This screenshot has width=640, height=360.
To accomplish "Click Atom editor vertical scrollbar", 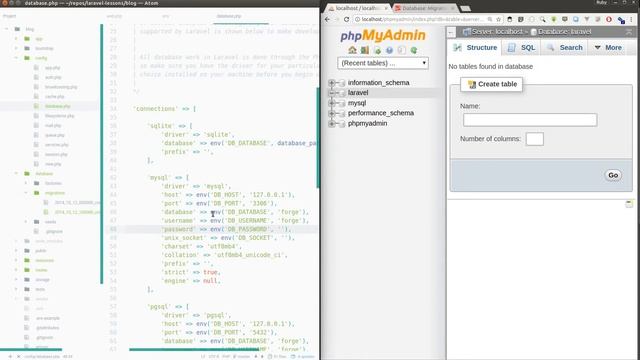I will coord(318,138).
